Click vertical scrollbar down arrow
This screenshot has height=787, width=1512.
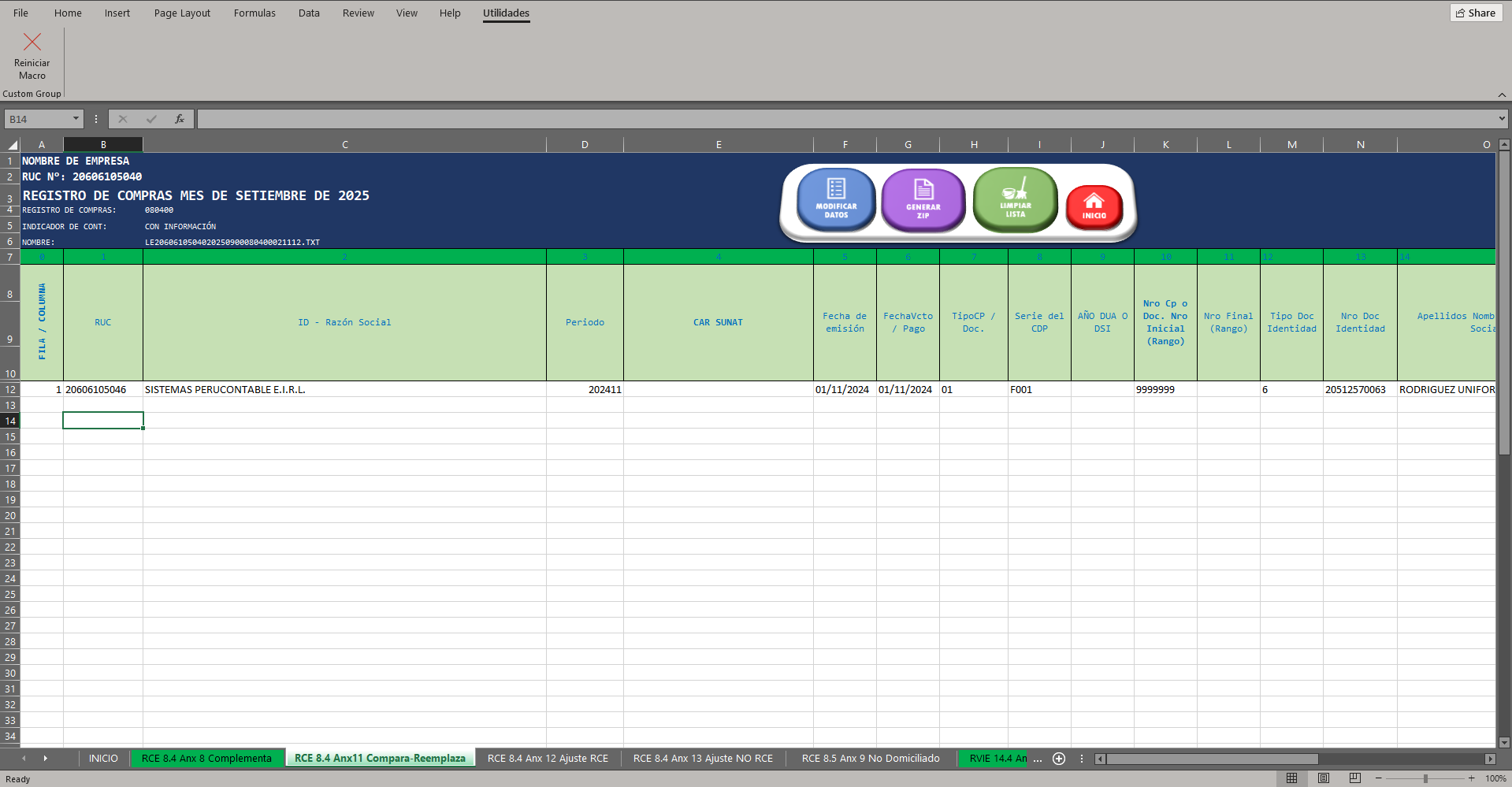(x=1504, y=742)
